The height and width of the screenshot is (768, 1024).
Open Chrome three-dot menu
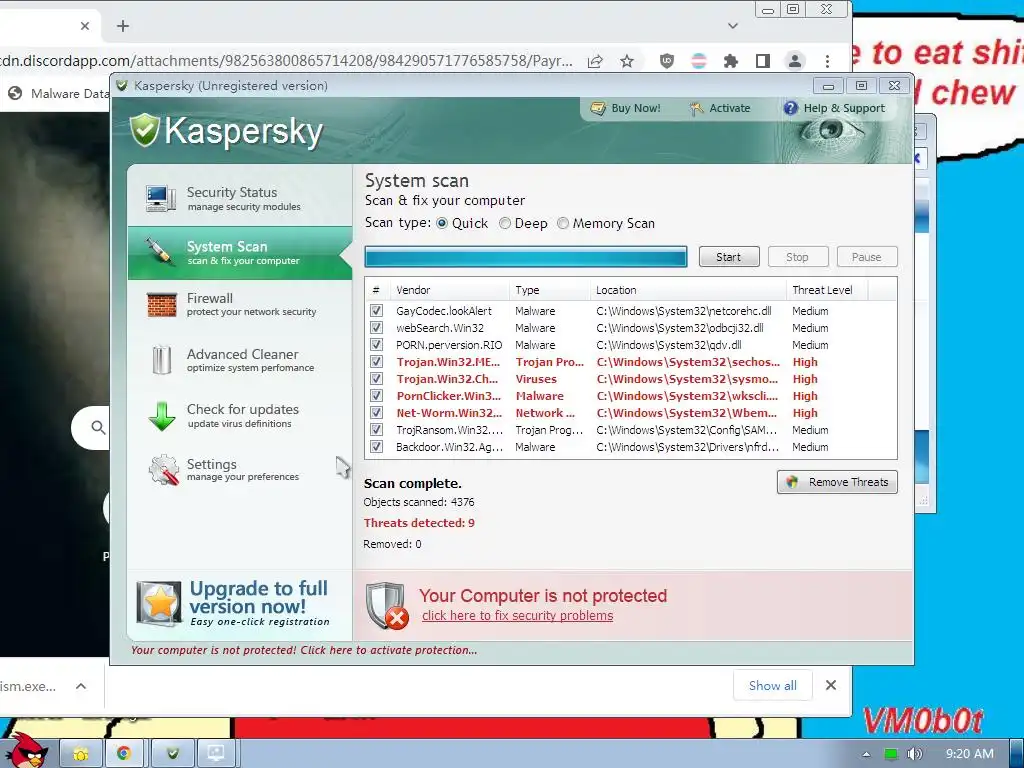tap(827, 61)
